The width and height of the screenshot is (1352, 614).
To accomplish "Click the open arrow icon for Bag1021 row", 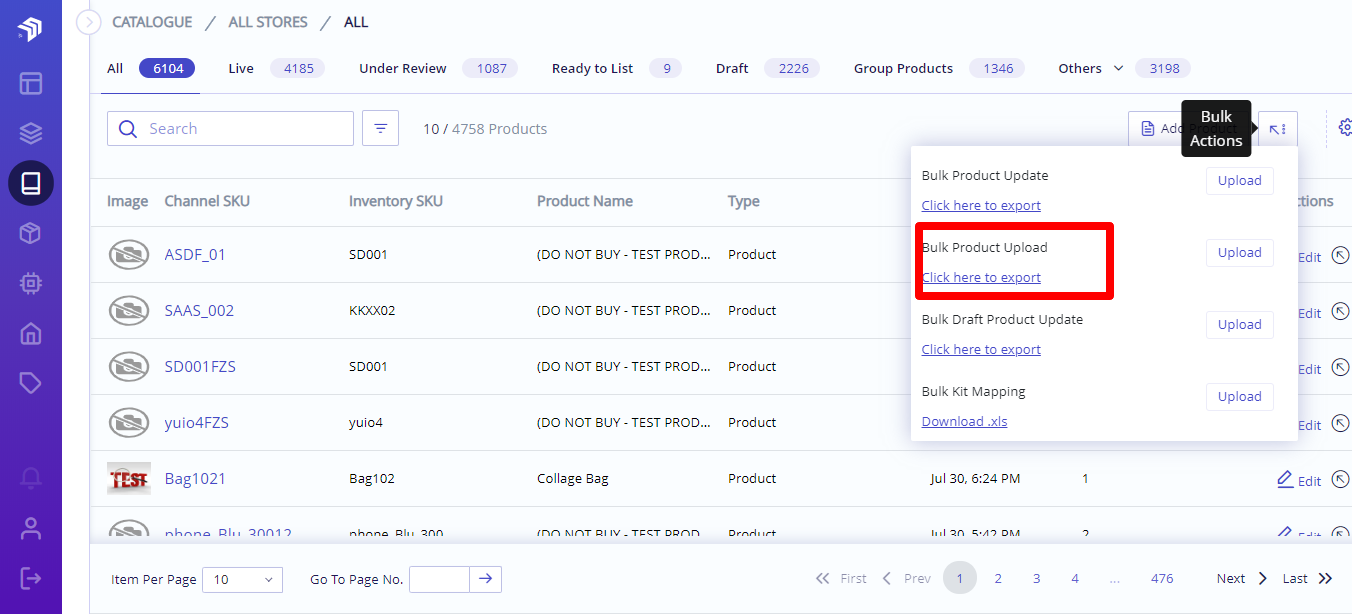I will [1341, 480].
